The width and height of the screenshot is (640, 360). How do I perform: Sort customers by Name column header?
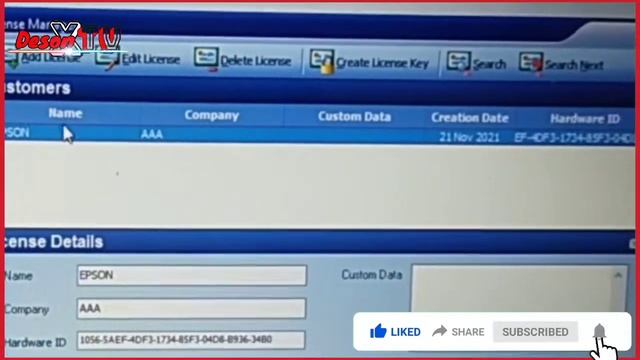[65, 113]
